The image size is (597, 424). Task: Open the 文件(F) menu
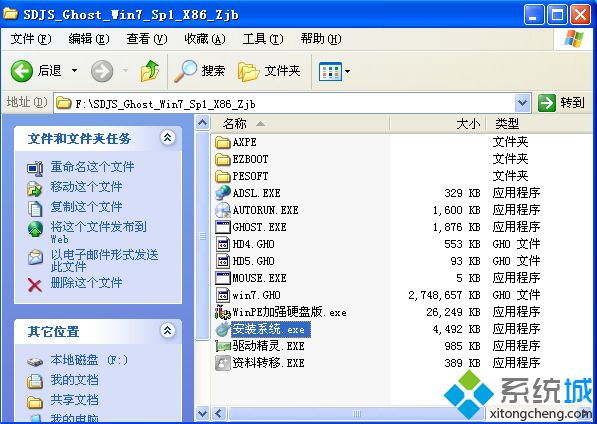[x=31, y=38]
